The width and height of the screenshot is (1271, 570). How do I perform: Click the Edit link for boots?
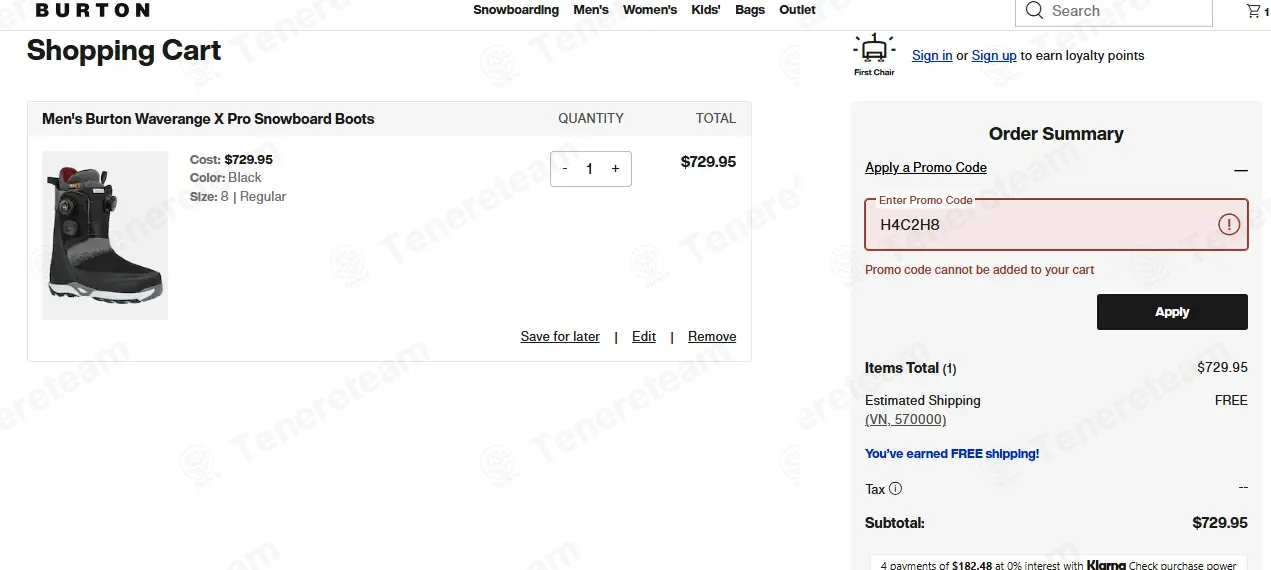[x=644, y=337]
